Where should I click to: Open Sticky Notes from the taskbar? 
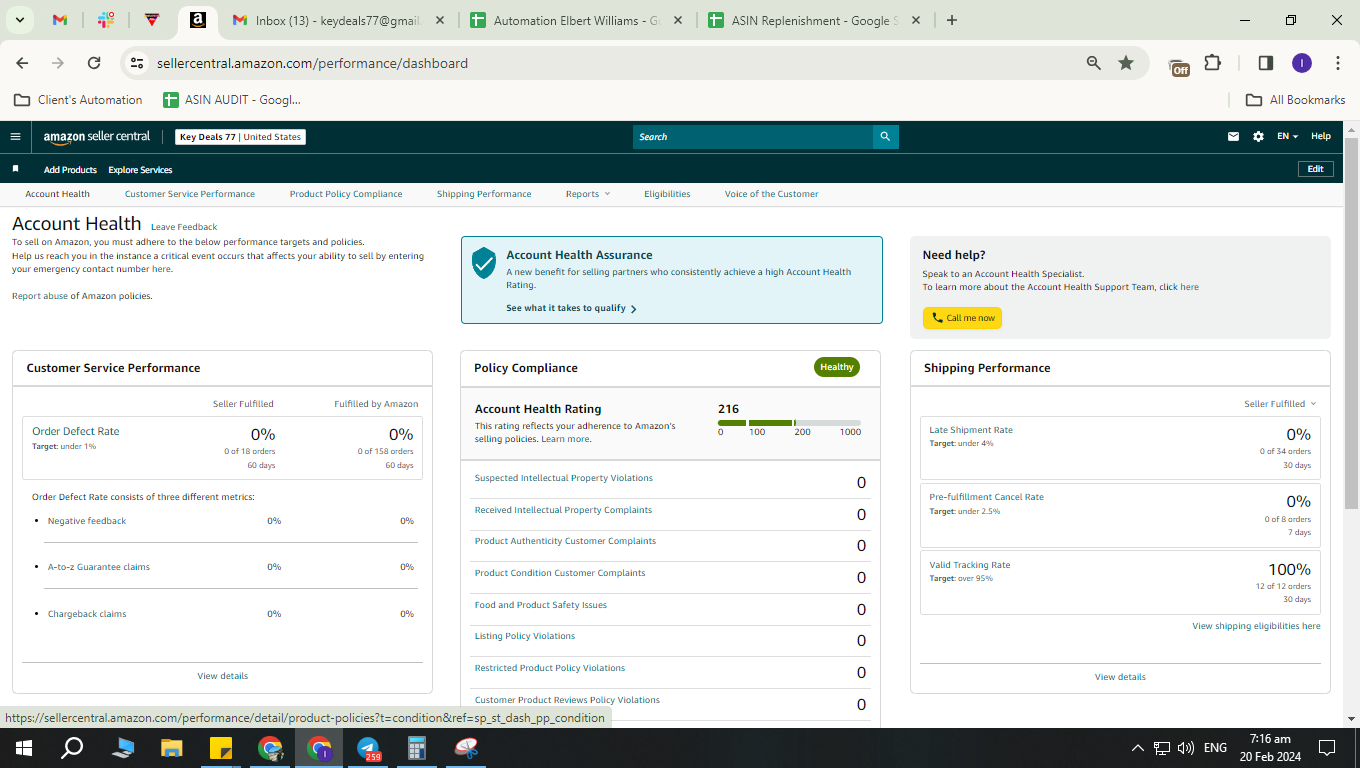tap(221, 748)
